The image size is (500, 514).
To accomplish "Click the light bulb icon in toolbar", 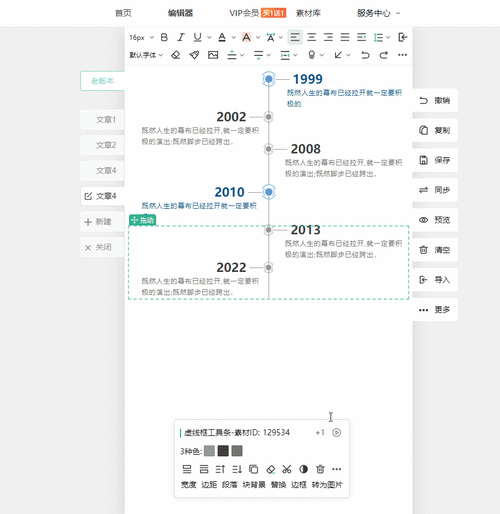I will (x=312, y=55).
